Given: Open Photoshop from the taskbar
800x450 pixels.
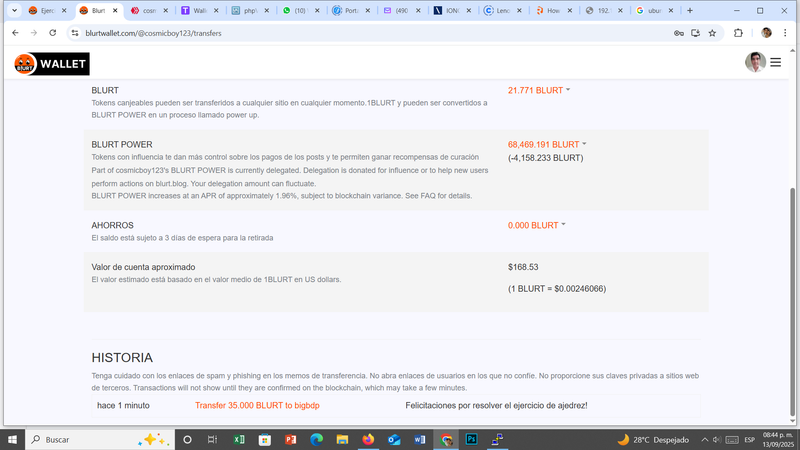Looking at the screenshot, I should [471, 439].
